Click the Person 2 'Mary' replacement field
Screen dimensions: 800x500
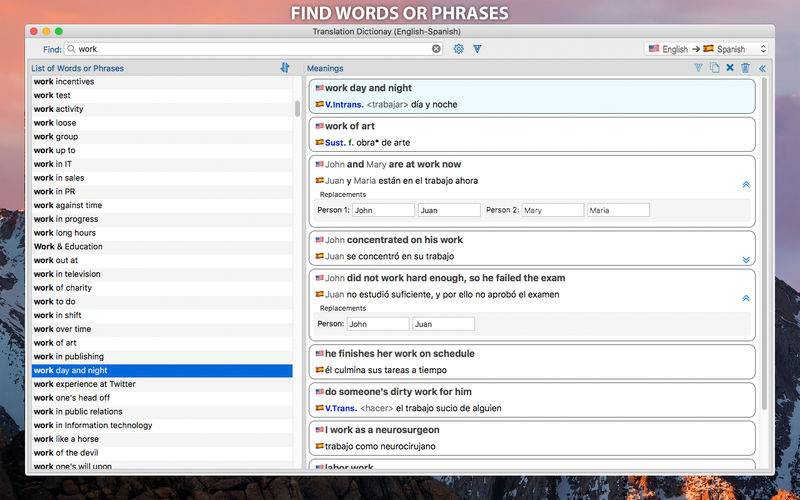tap(551, 210)
